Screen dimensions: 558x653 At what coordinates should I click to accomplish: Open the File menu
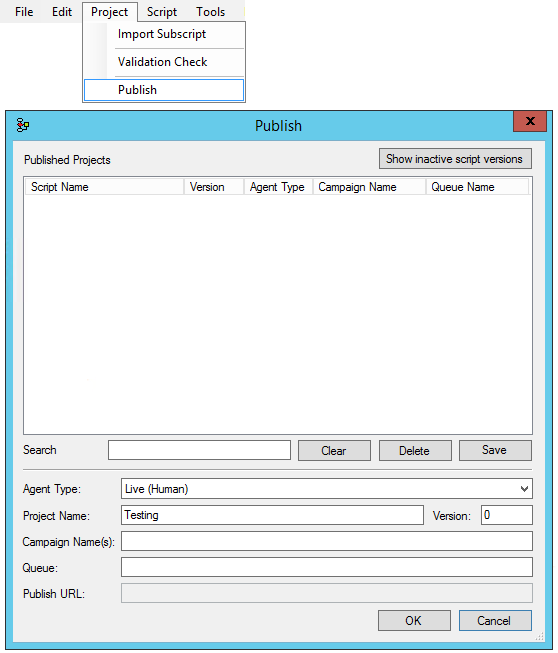click(24, 12)
